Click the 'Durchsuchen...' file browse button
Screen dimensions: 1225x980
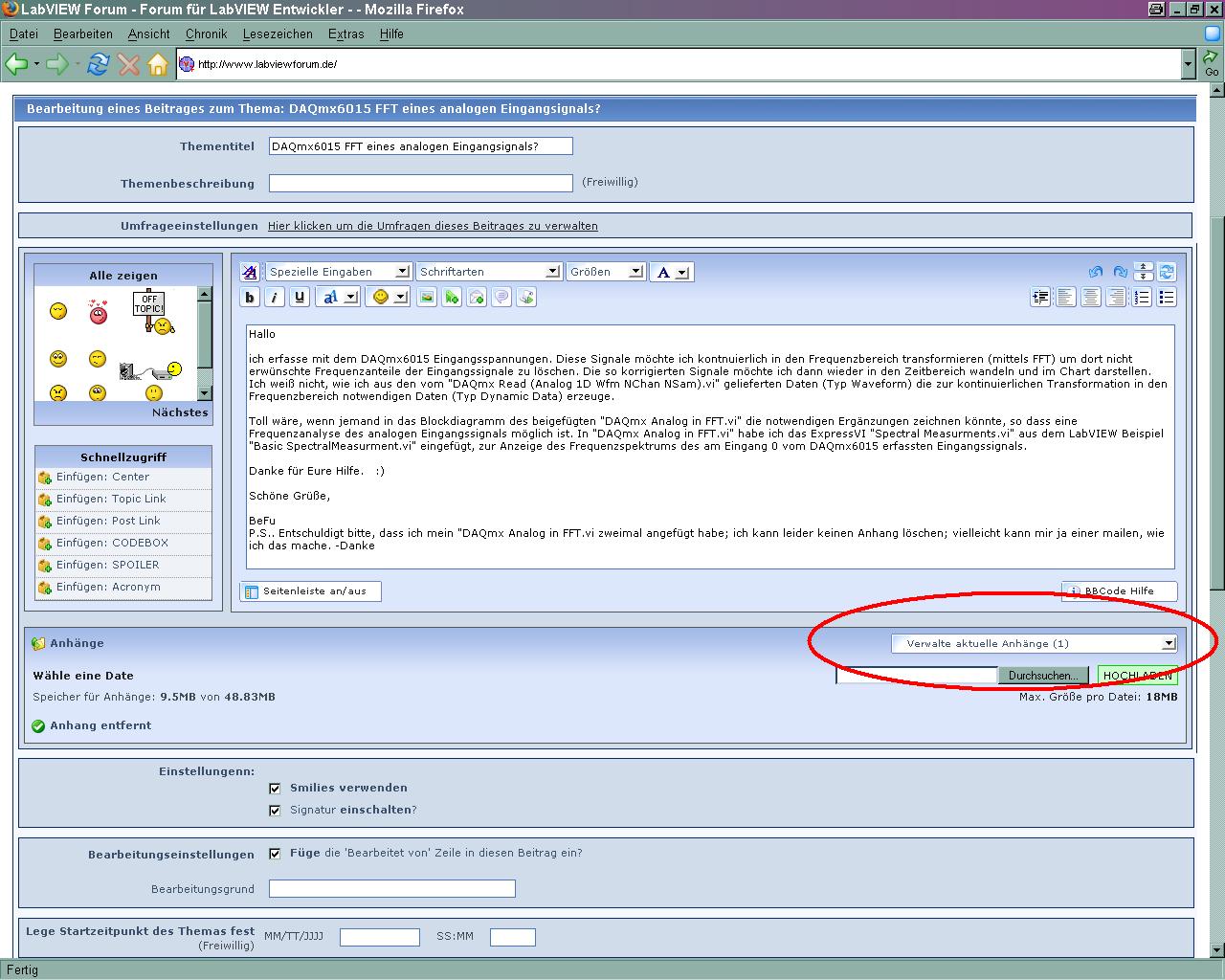click(x=1043, y=676)
